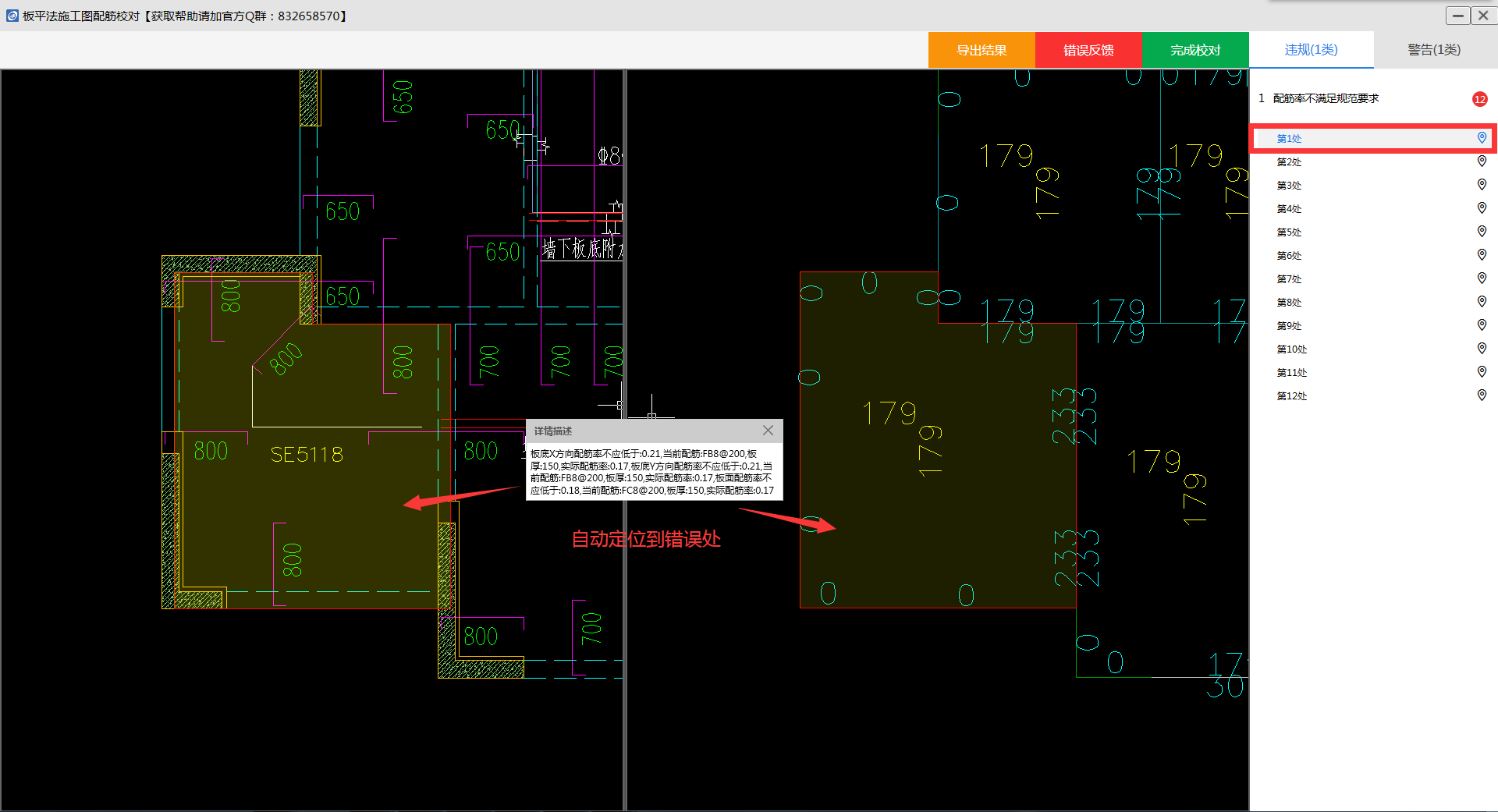
Task: Select the 第3处 violation item
Action: click(x=1289, y=186)
